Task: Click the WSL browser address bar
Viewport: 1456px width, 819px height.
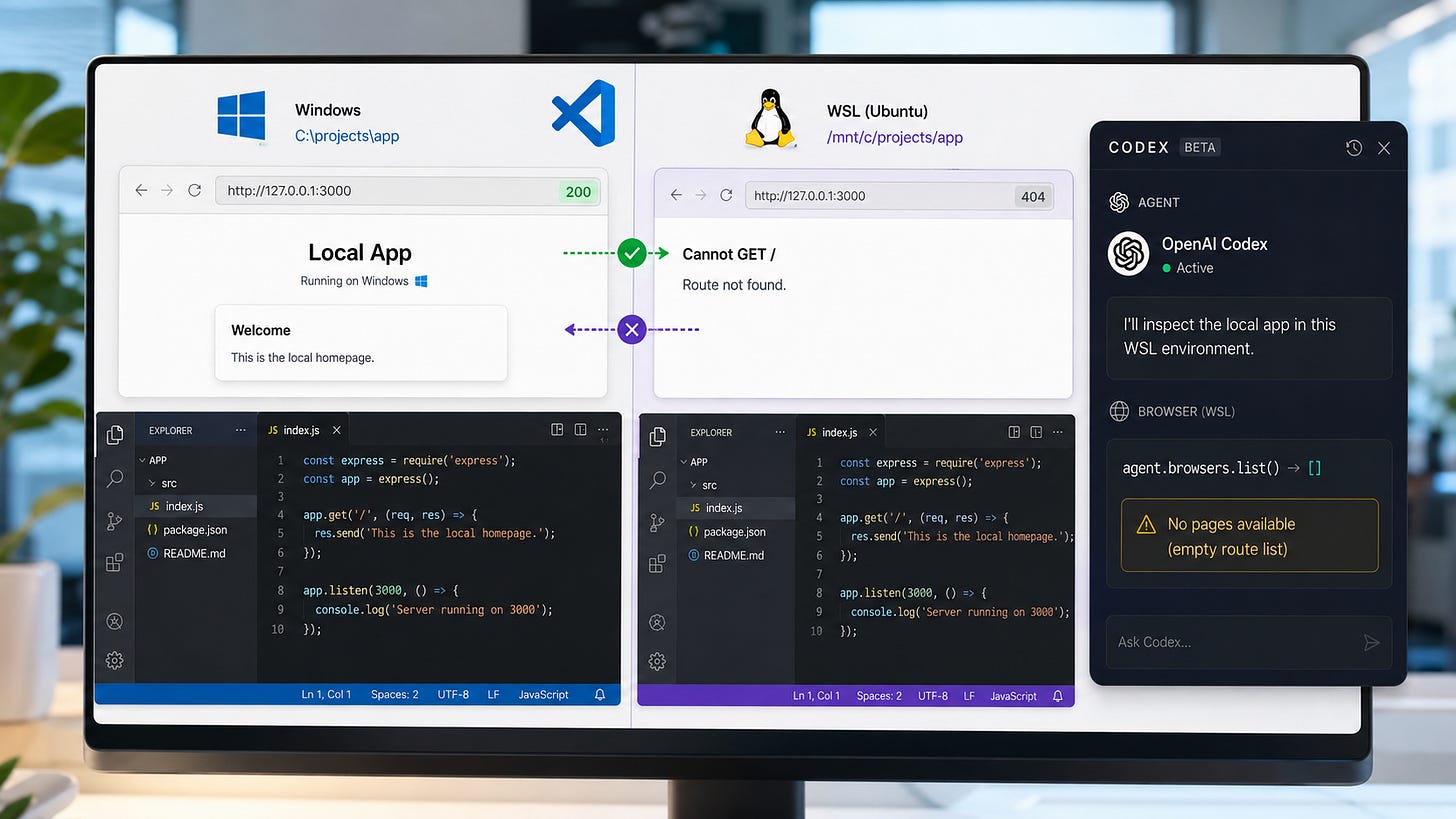Action: tap(899, 196)
